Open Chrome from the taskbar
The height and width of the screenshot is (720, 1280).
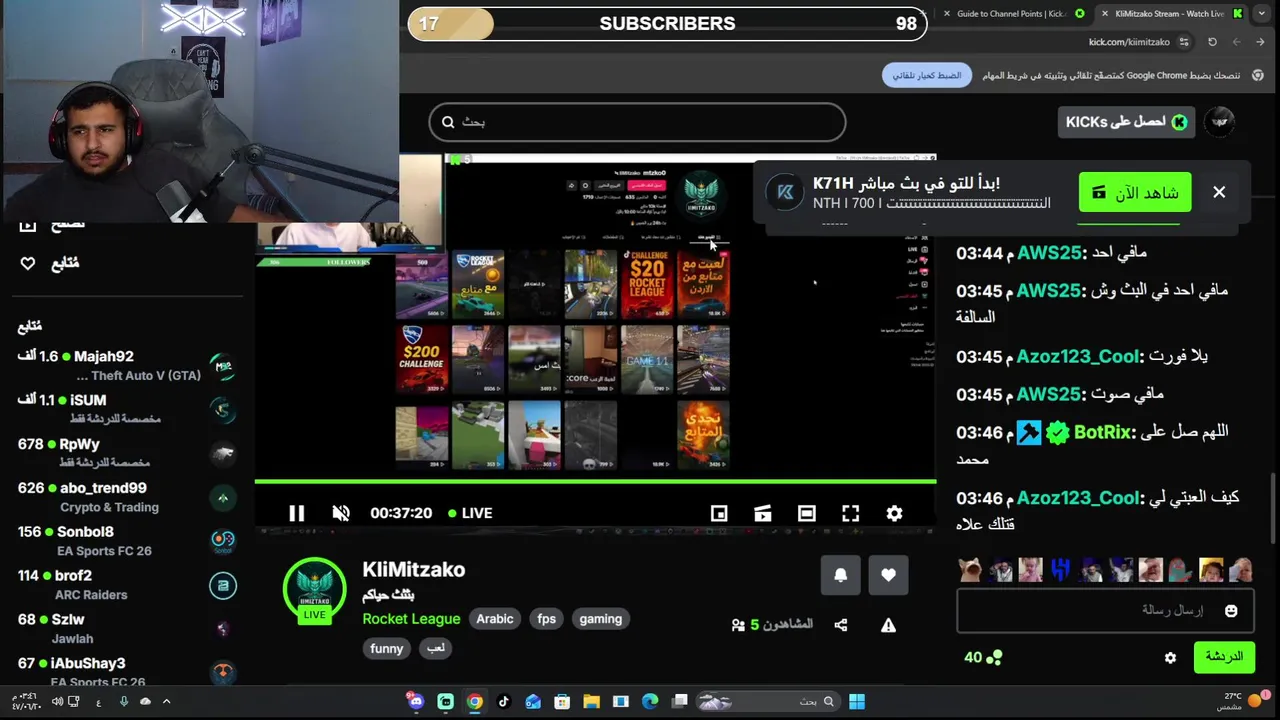(x=474, y=702)
